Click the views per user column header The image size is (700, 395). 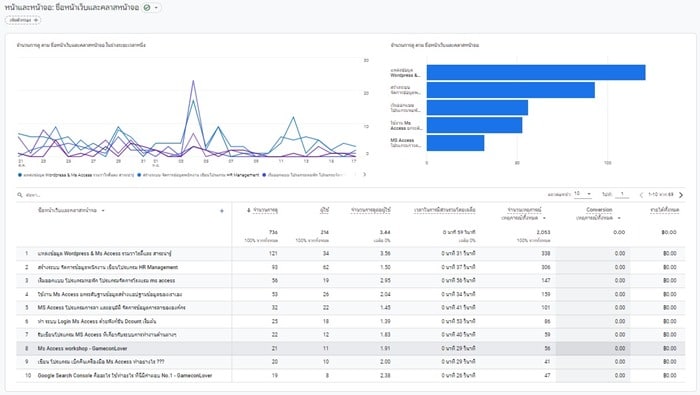point(371,210)
